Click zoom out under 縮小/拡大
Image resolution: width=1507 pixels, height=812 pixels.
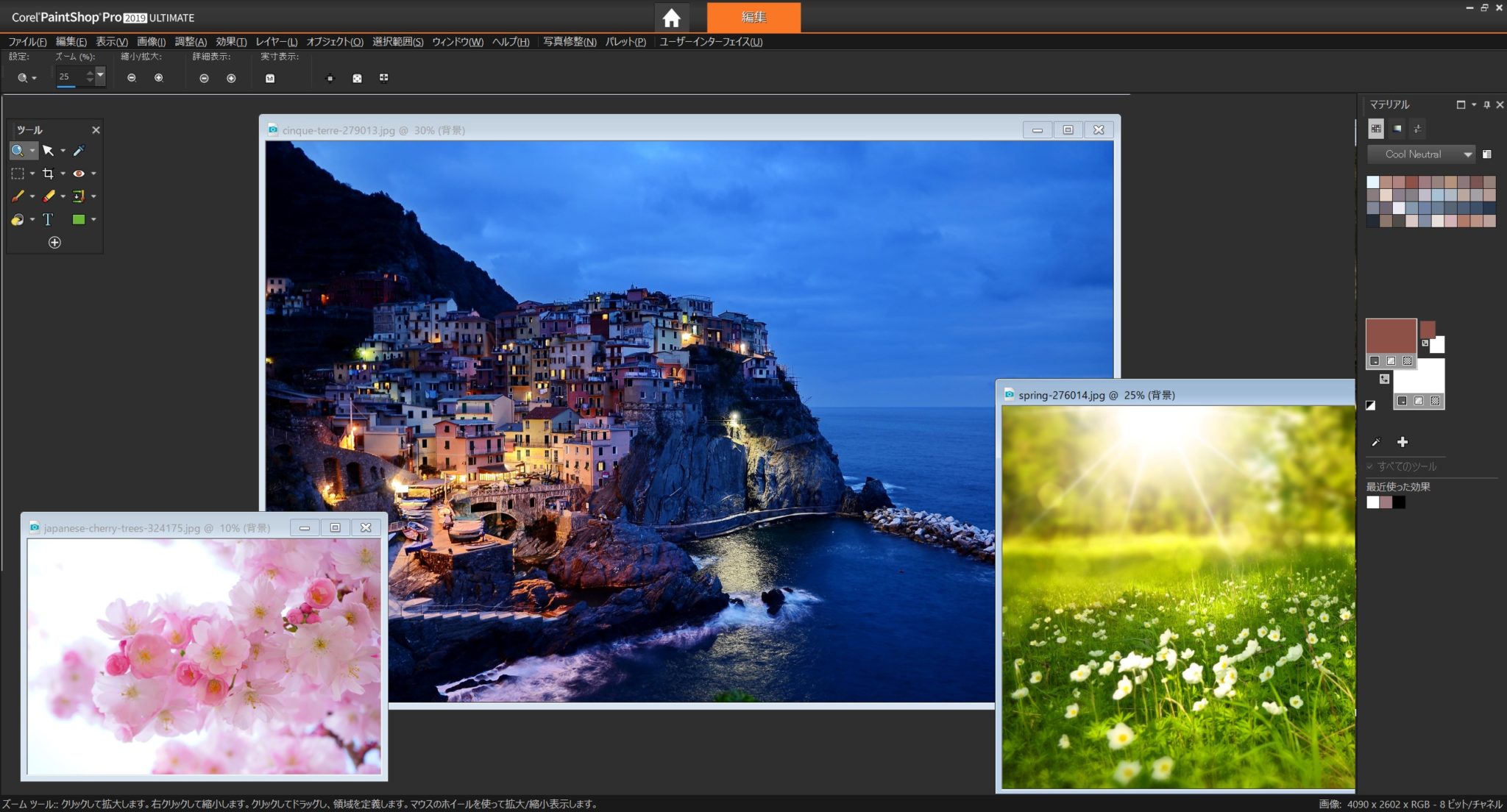click(132, 78)
